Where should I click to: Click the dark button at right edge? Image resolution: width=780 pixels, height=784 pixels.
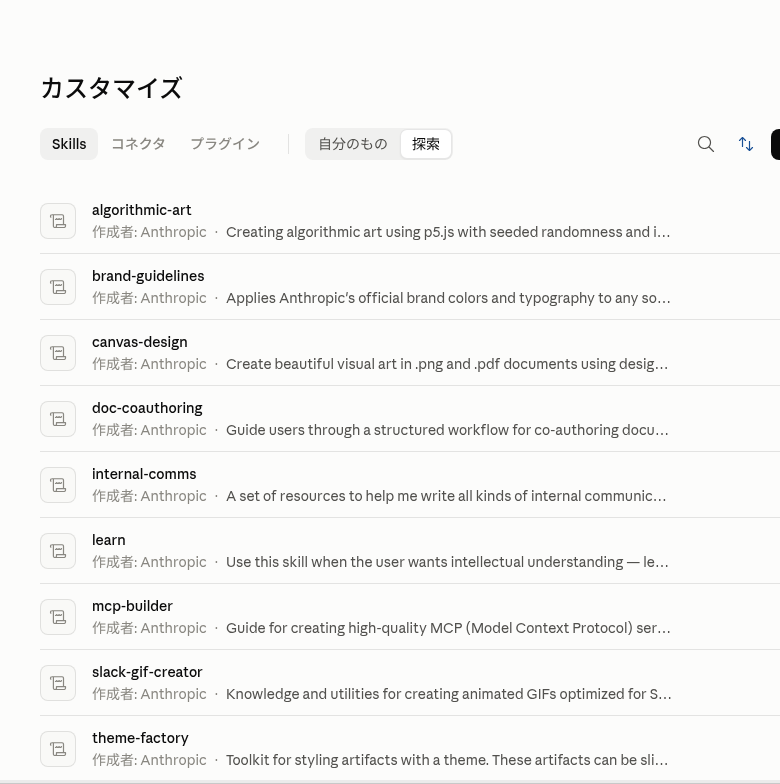click(x=776, y=144)
